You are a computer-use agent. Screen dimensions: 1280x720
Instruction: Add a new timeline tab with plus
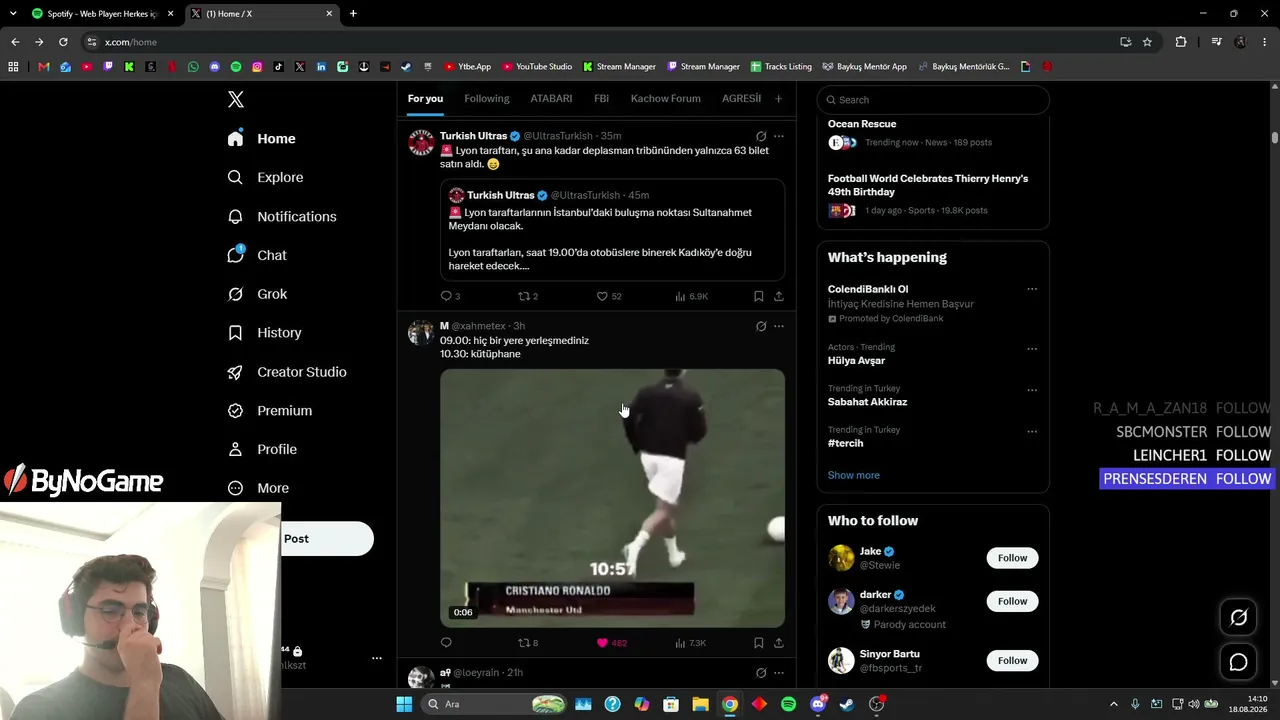(778, 99)
